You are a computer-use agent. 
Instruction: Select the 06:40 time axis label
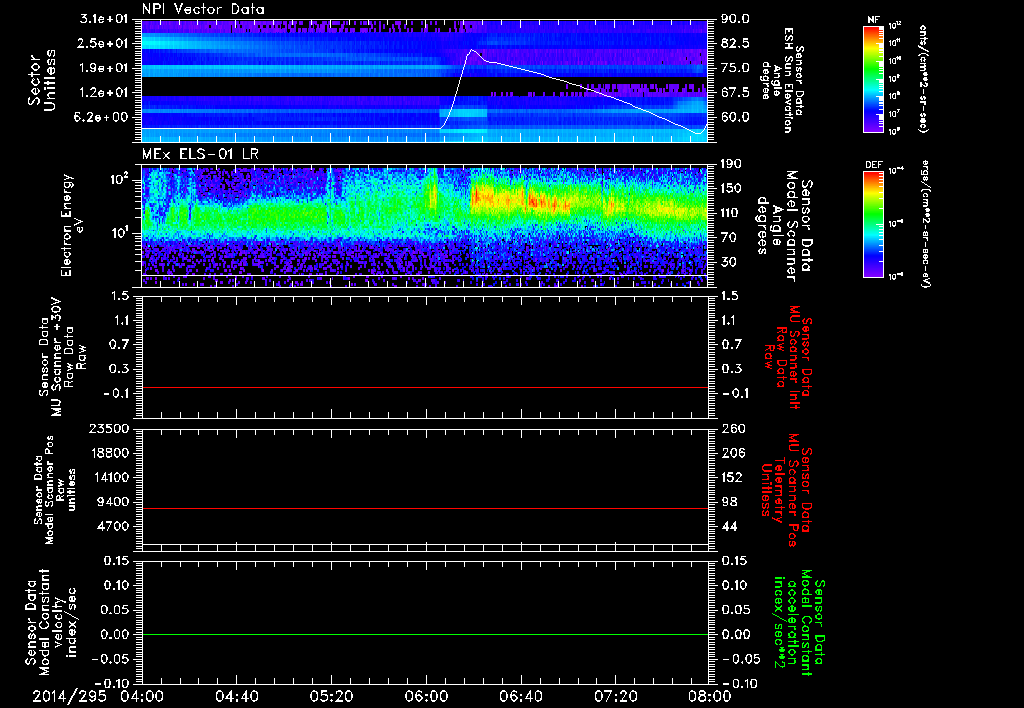tap(519, 696)
